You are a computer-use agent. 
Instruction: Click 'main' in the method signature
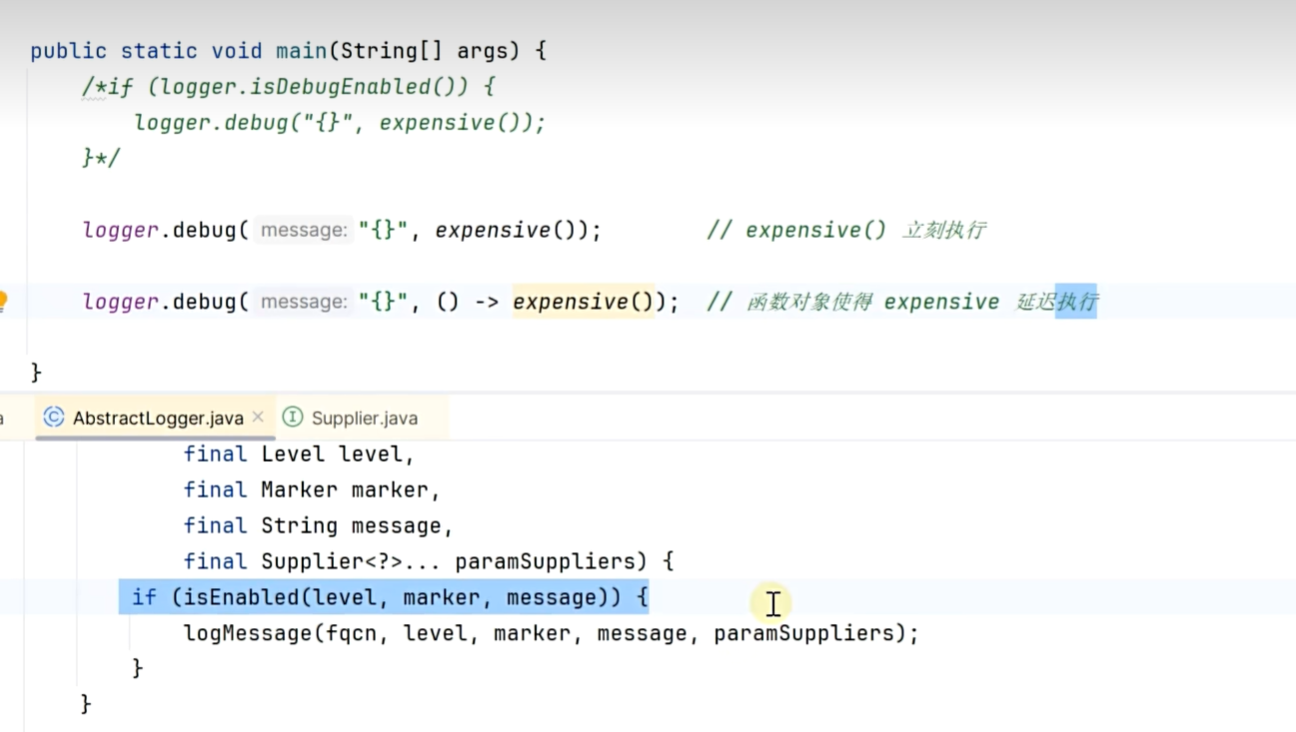[x=301, y=51]
